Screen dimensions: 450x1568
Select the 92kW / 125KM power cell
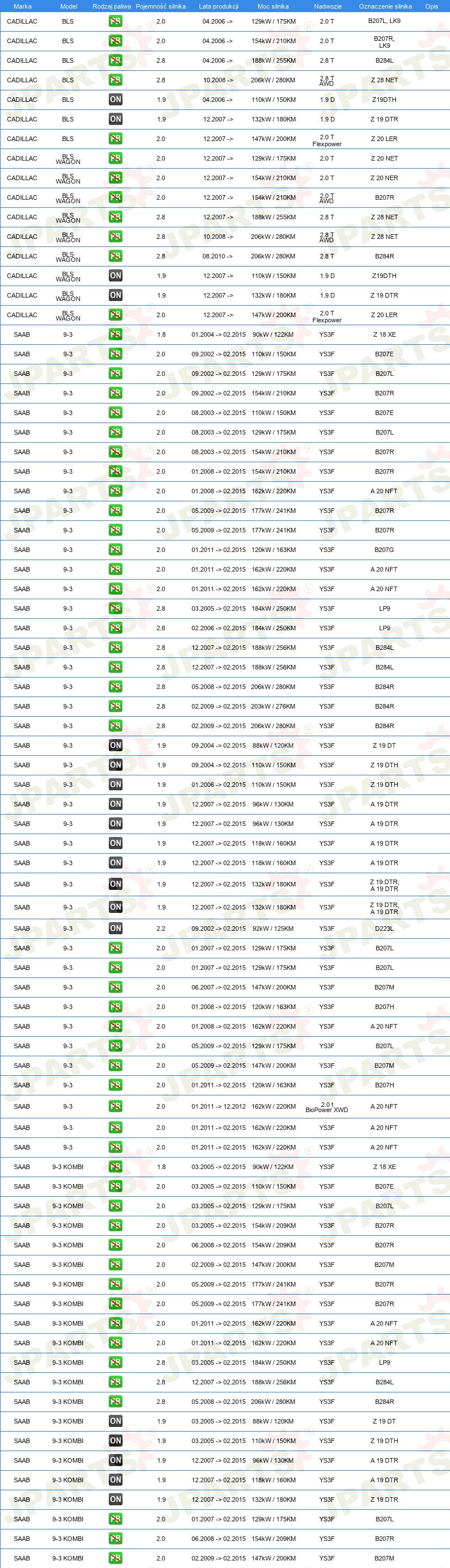273,928
